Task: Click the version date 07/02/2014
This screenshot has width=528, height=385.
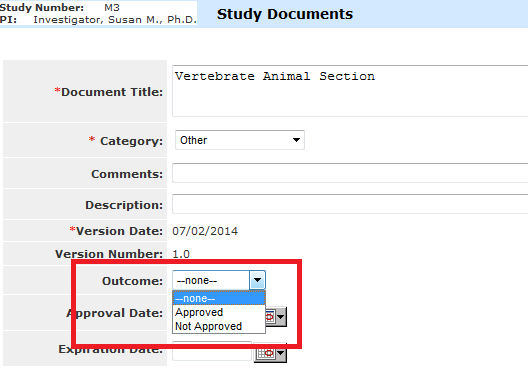Action: click(205, 231)
